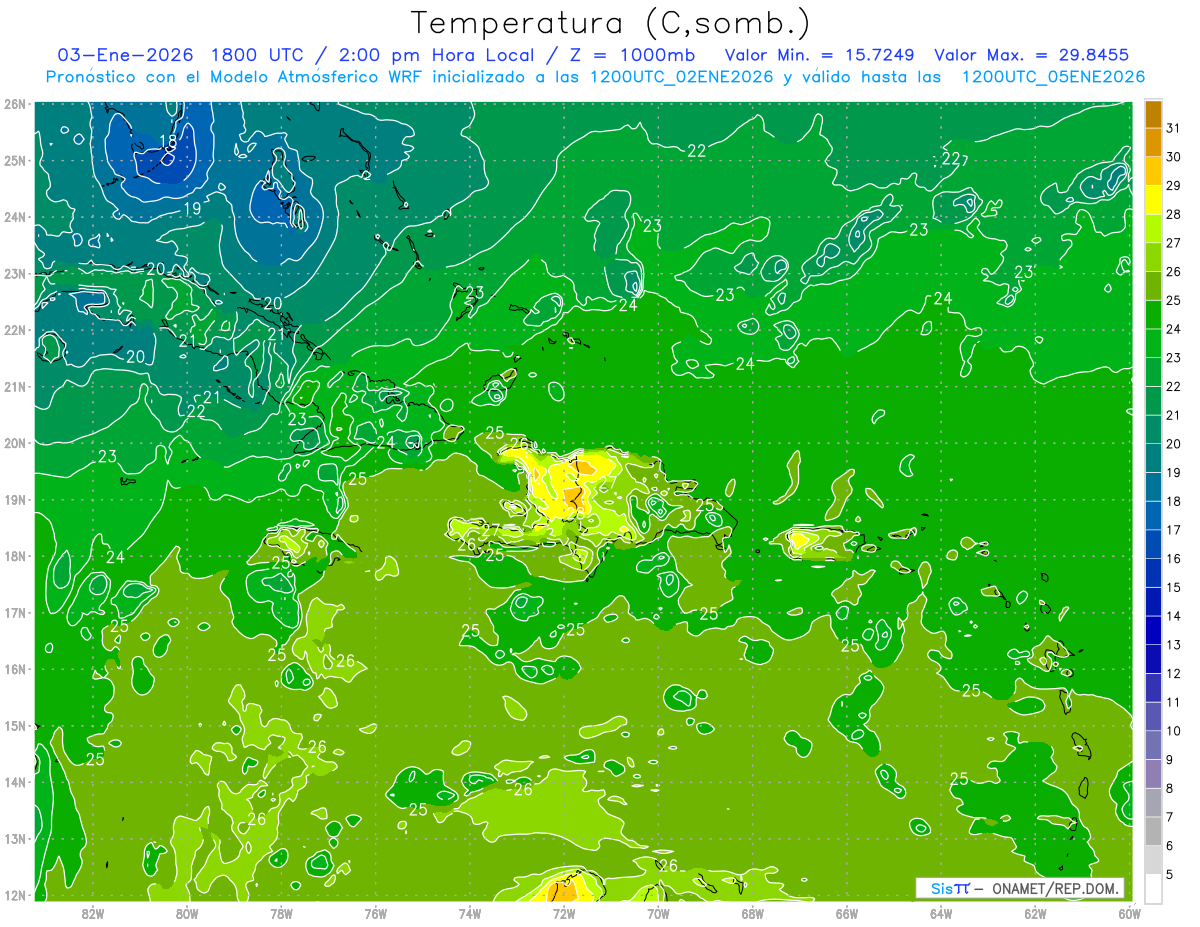
Task: Click the 64W longitude axis label
Action: pyautogui.click(x=941, y=913)
